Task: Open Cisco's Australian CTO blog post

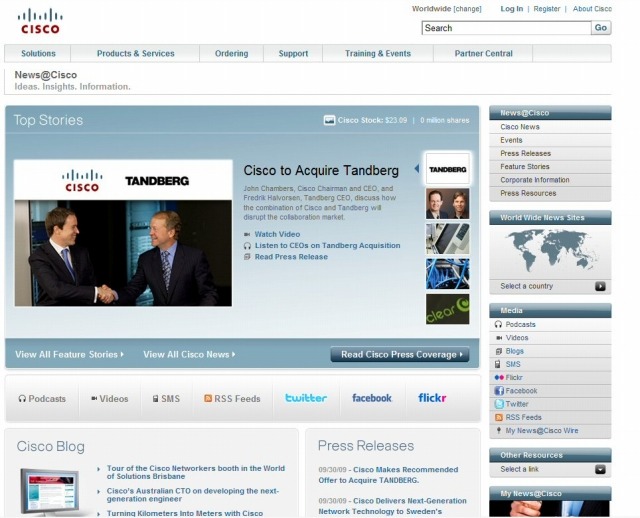Action: (x=193, y=495)
